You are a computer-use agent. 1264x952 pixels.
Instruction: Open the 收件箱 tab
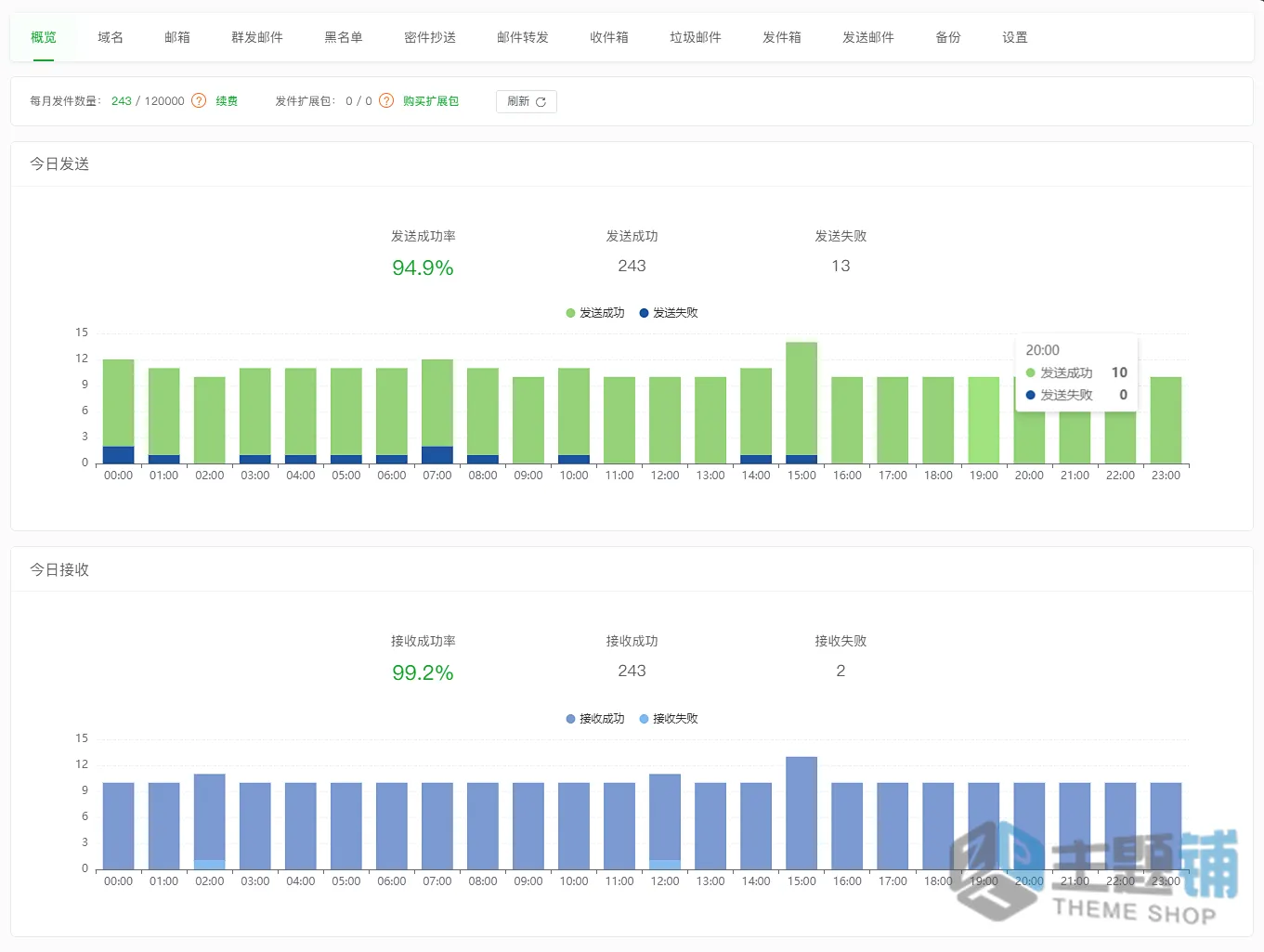609,37
